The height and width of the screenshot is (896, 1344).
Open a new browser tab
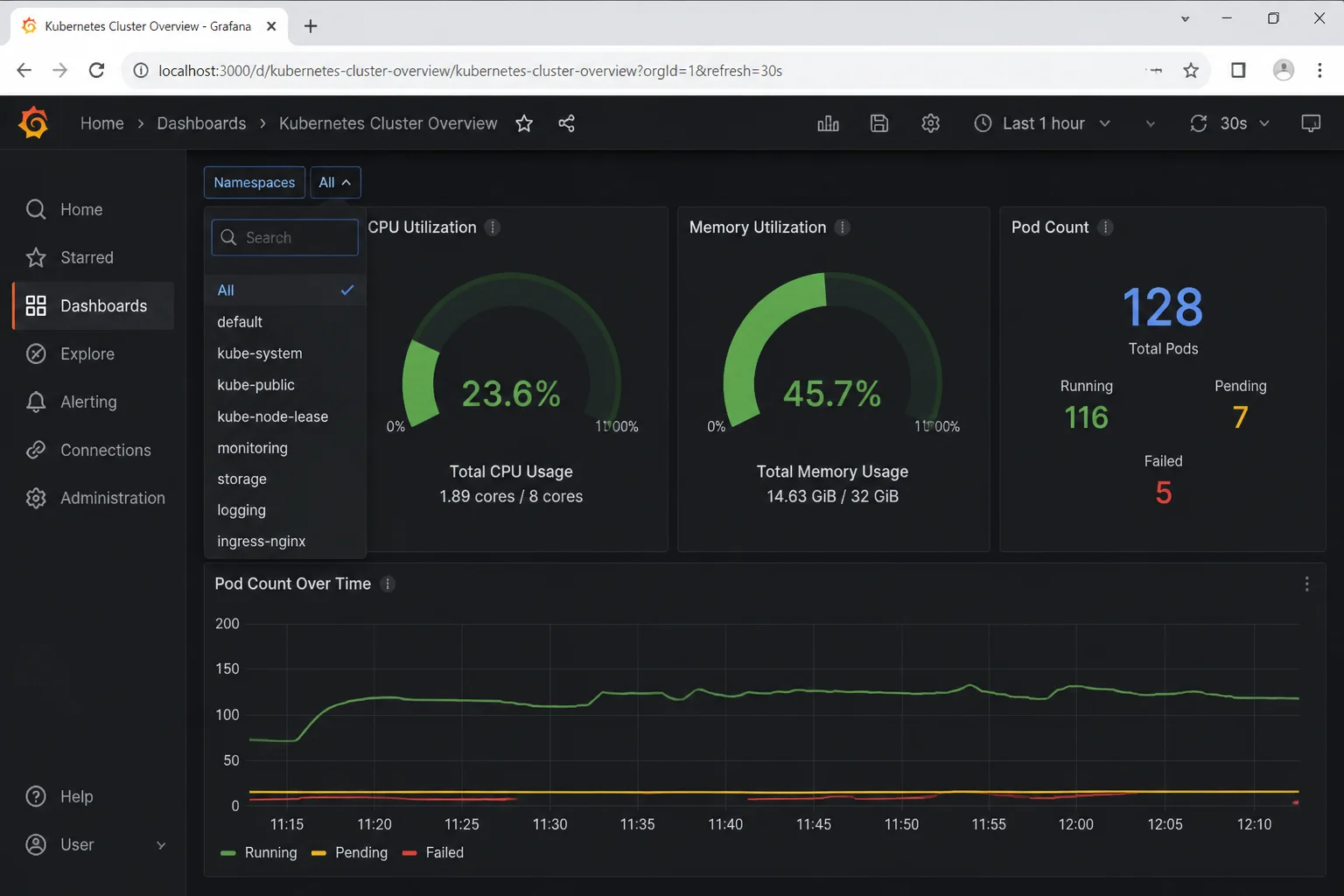click(x=311, y=26)
